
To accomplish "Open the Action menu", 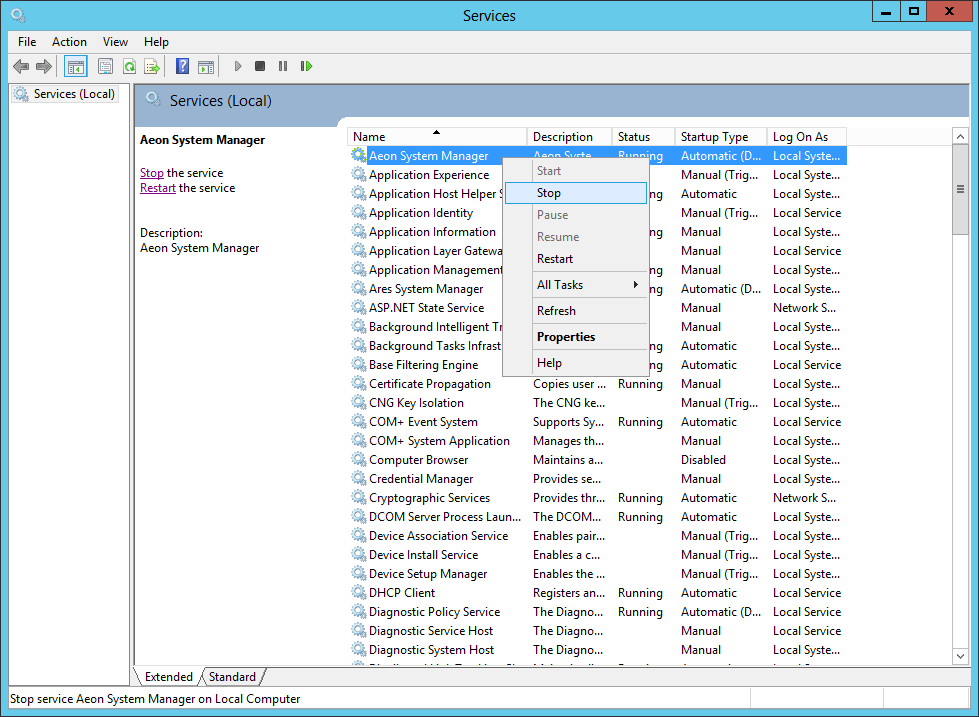I will click(x=69, y=42).
